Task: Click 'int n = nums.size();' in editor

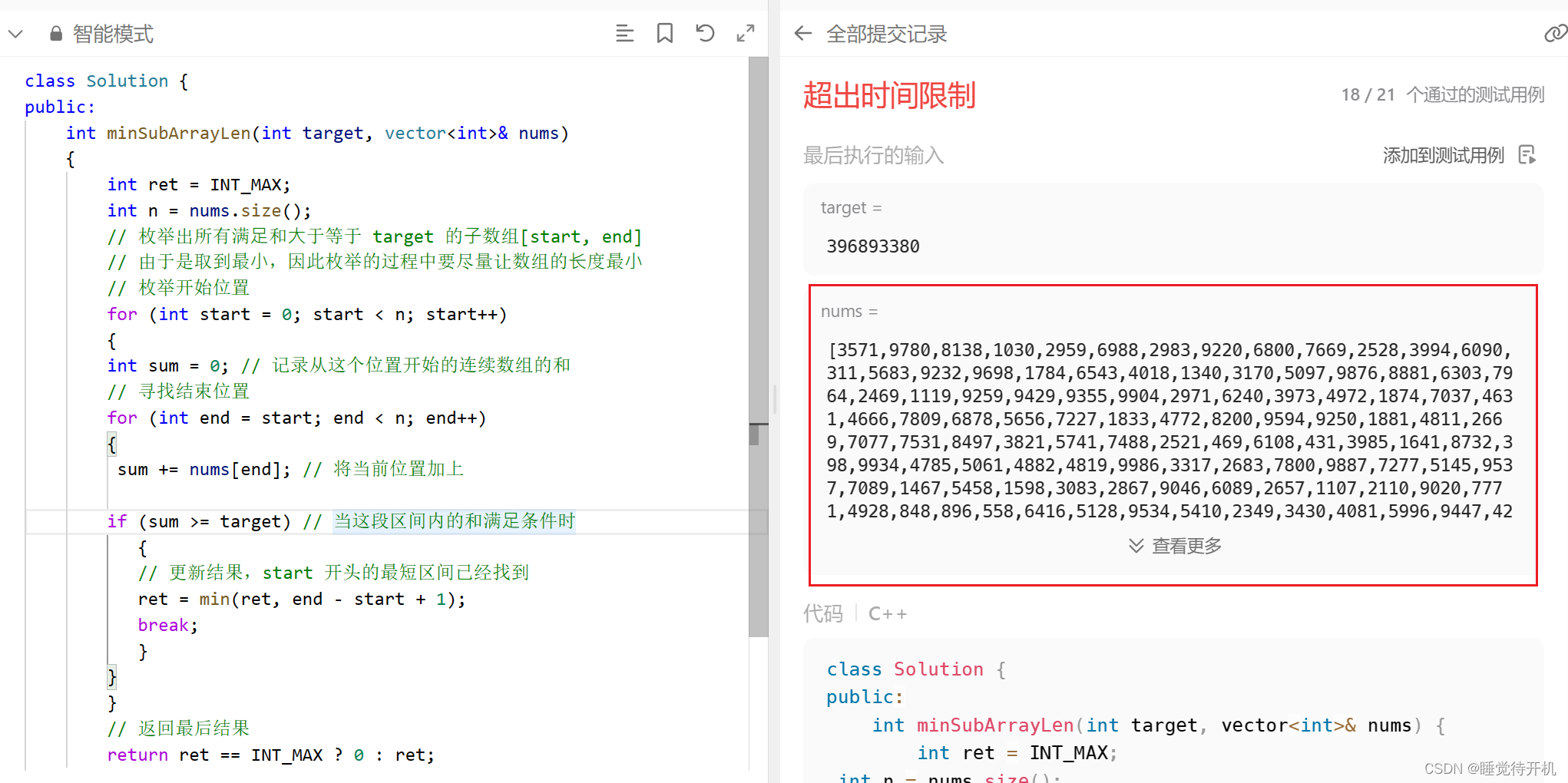Action: (209, 210)
